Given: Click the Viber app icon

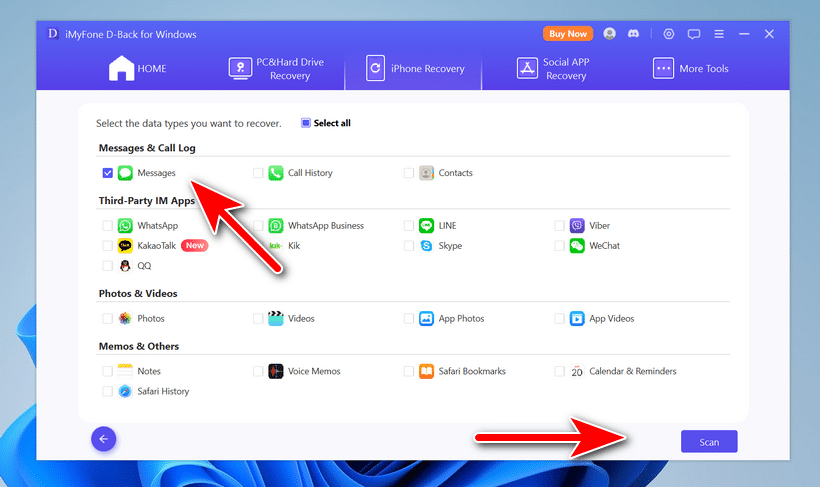Looking at the screenshot, I should (x=577, y=226).
